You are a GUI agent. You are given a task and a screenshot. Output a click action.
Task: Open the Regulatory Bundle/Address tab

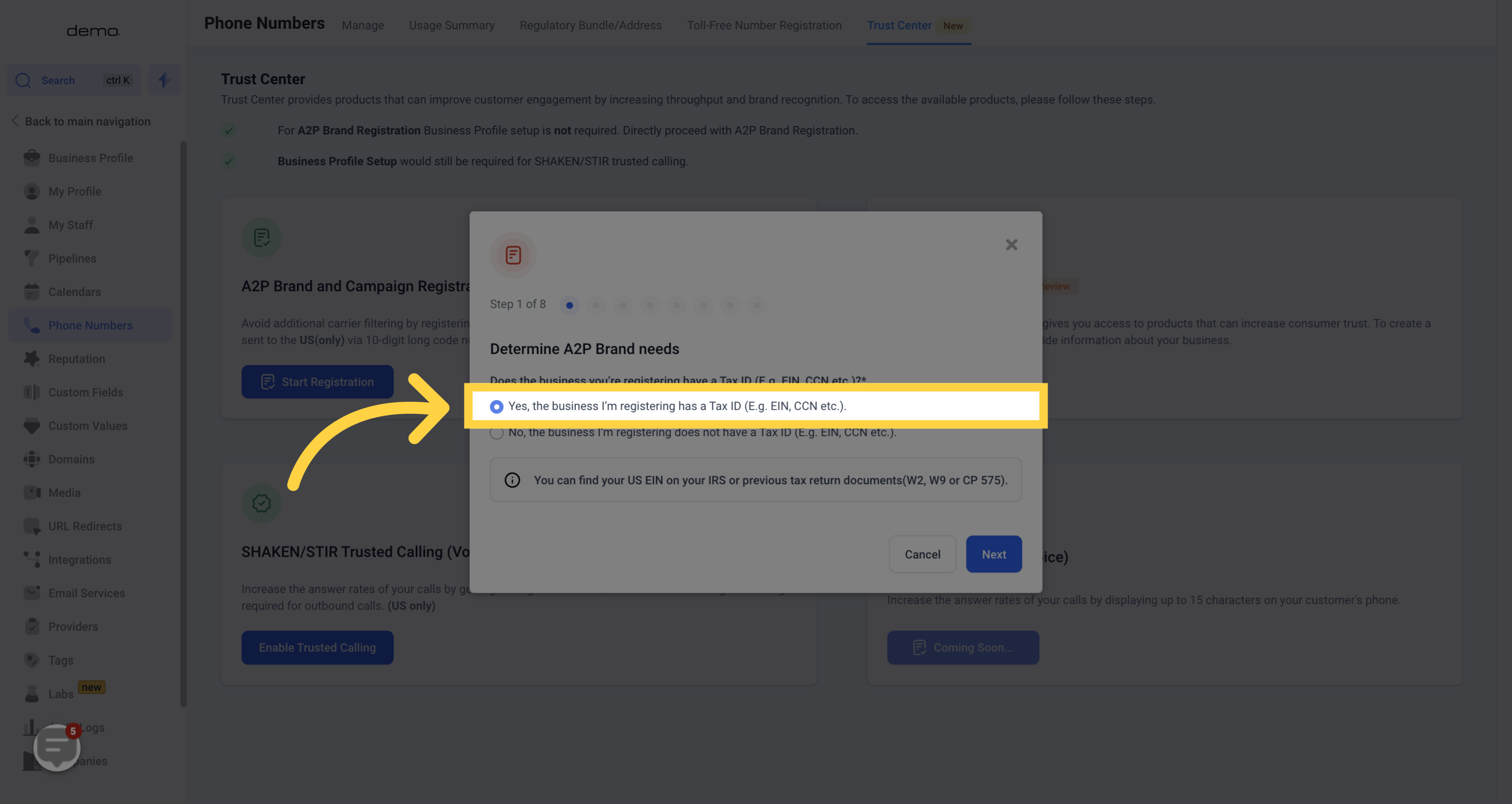[x=590, y=25]
